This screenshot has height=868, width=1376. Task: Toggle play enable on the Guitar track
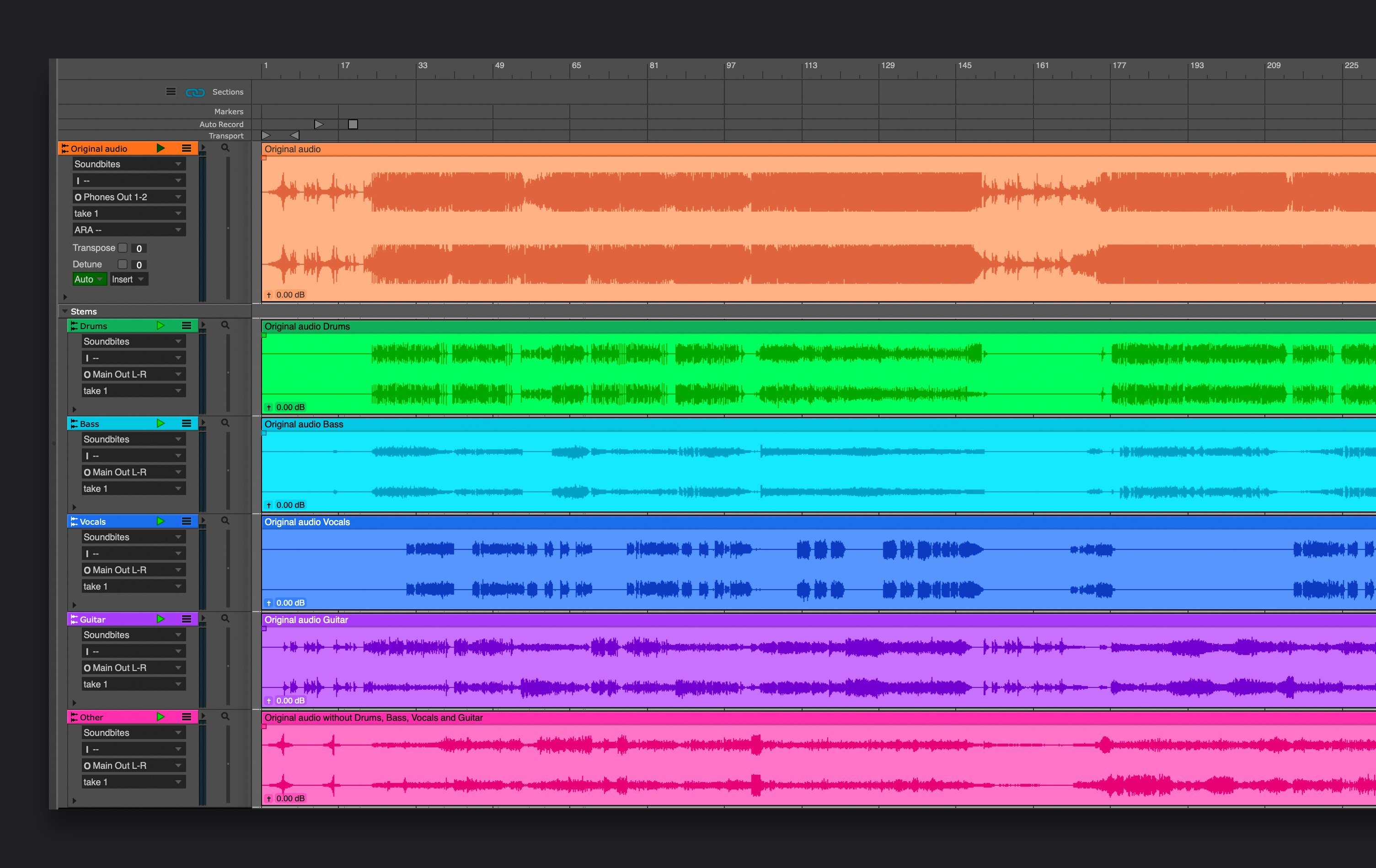(x=161, y=619)
